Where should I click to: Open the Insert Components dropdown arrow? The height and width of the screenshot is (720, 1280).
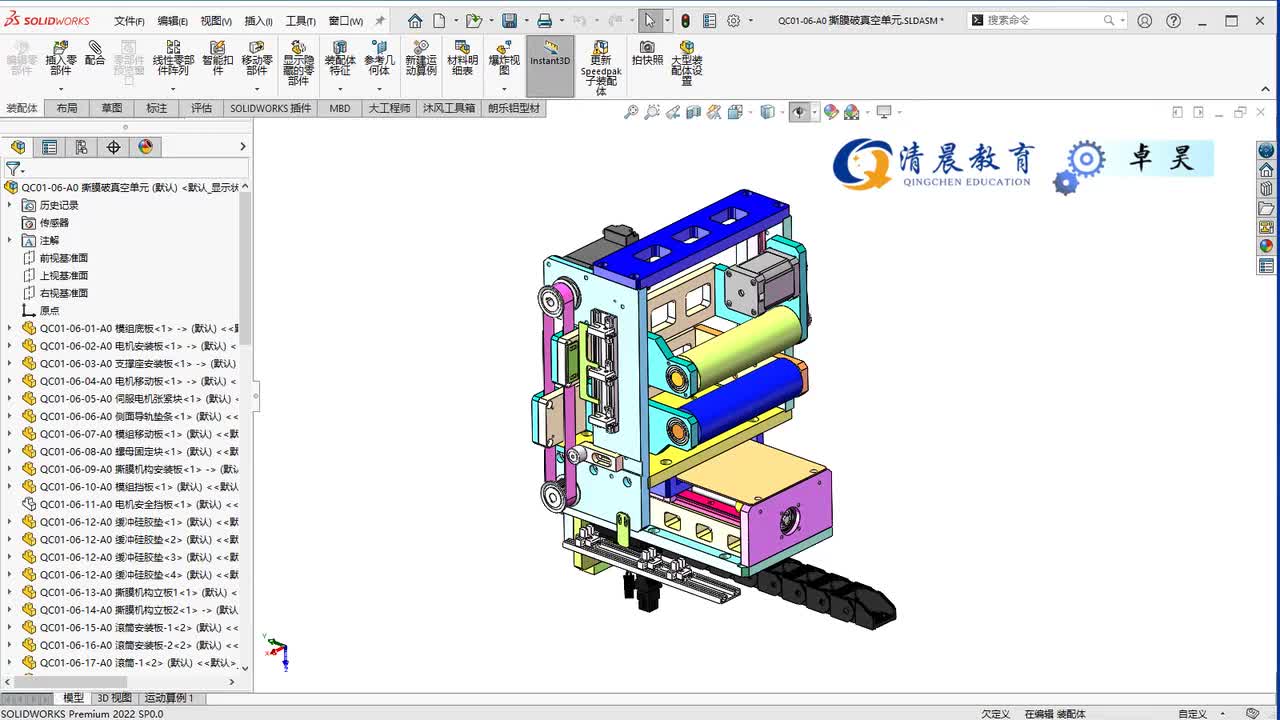[x=61, y=88]
